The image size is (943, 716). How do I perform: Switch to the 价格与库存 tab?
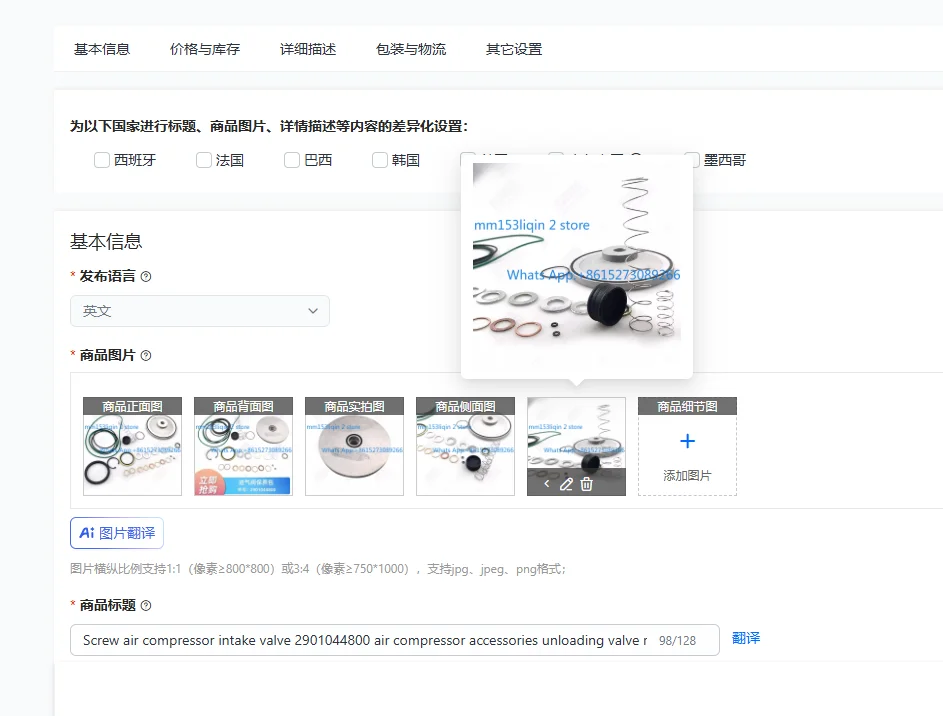(204, 49)
